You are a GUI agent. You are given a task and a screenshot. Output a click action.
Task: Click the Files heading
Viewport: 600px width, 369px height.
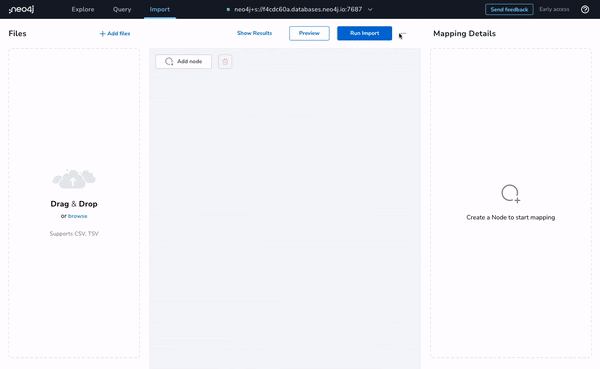coord(18,34)
